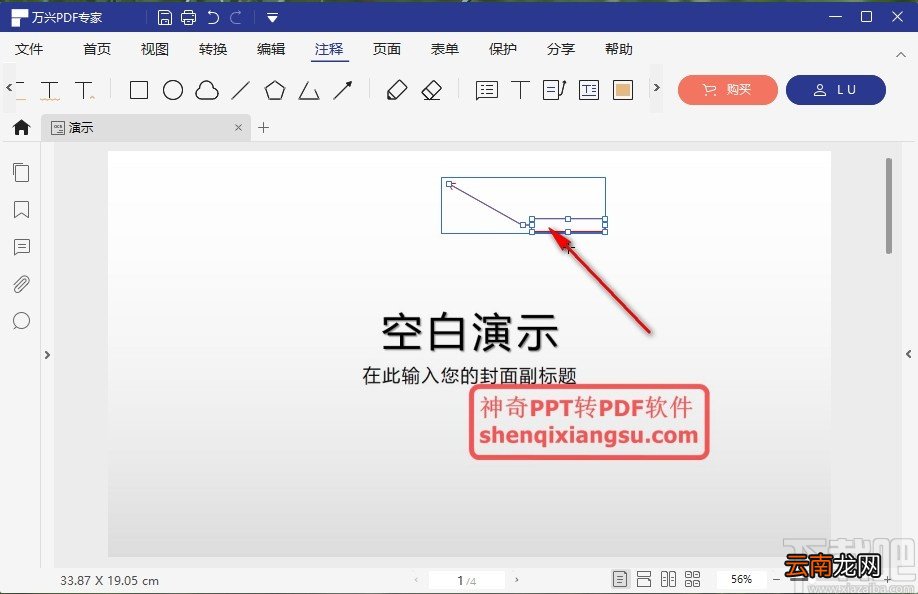The image size is (918, 594).
Task: Select the 注释 tab
Action: pos(329,49)
